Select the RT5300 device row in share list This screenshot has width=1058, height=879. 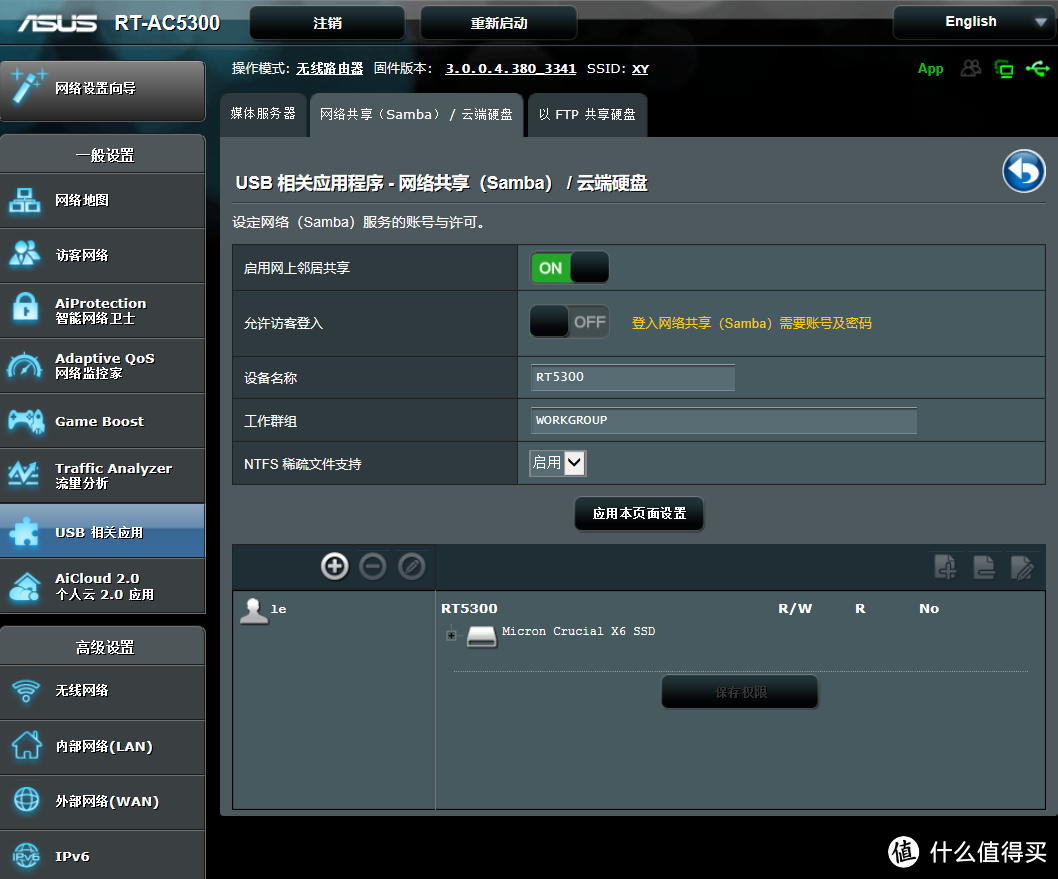coord(469,608)
